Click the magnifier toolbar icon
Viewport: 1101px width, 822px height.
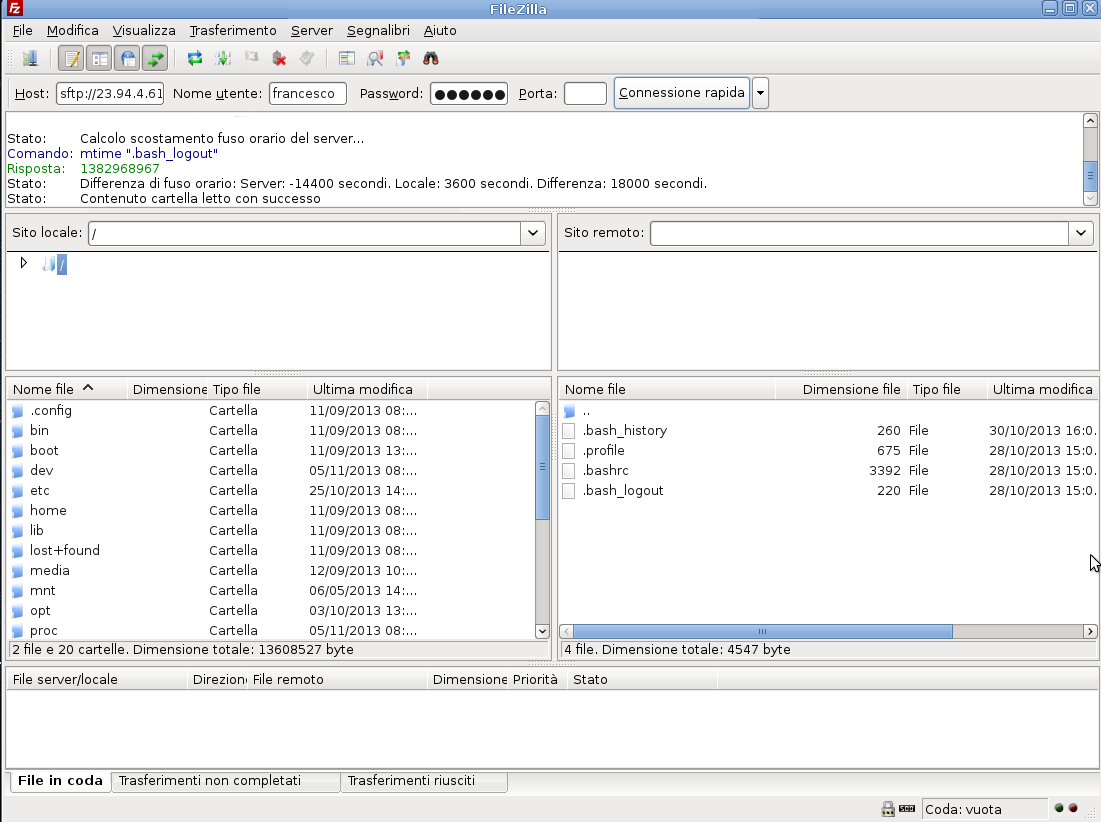375,58
